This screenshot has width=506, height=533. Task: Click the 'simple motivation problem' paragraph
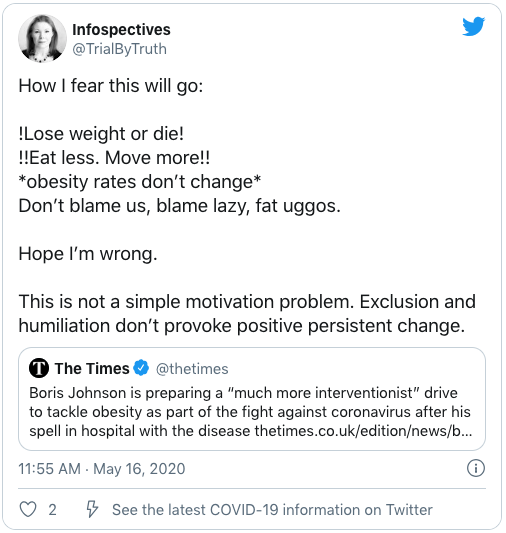[247, 314]
